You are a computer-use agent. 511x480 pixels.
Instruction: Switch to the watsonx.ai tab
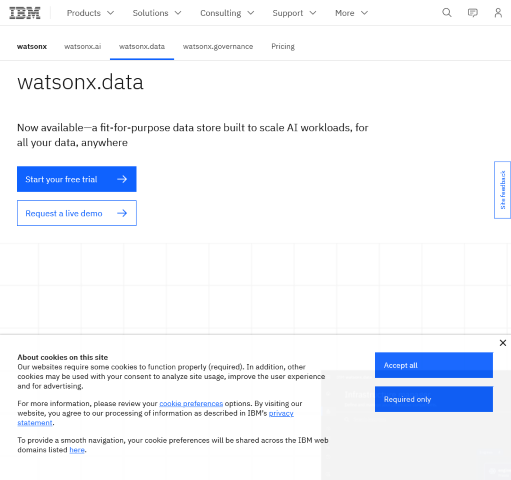click(x=83, y=46)
